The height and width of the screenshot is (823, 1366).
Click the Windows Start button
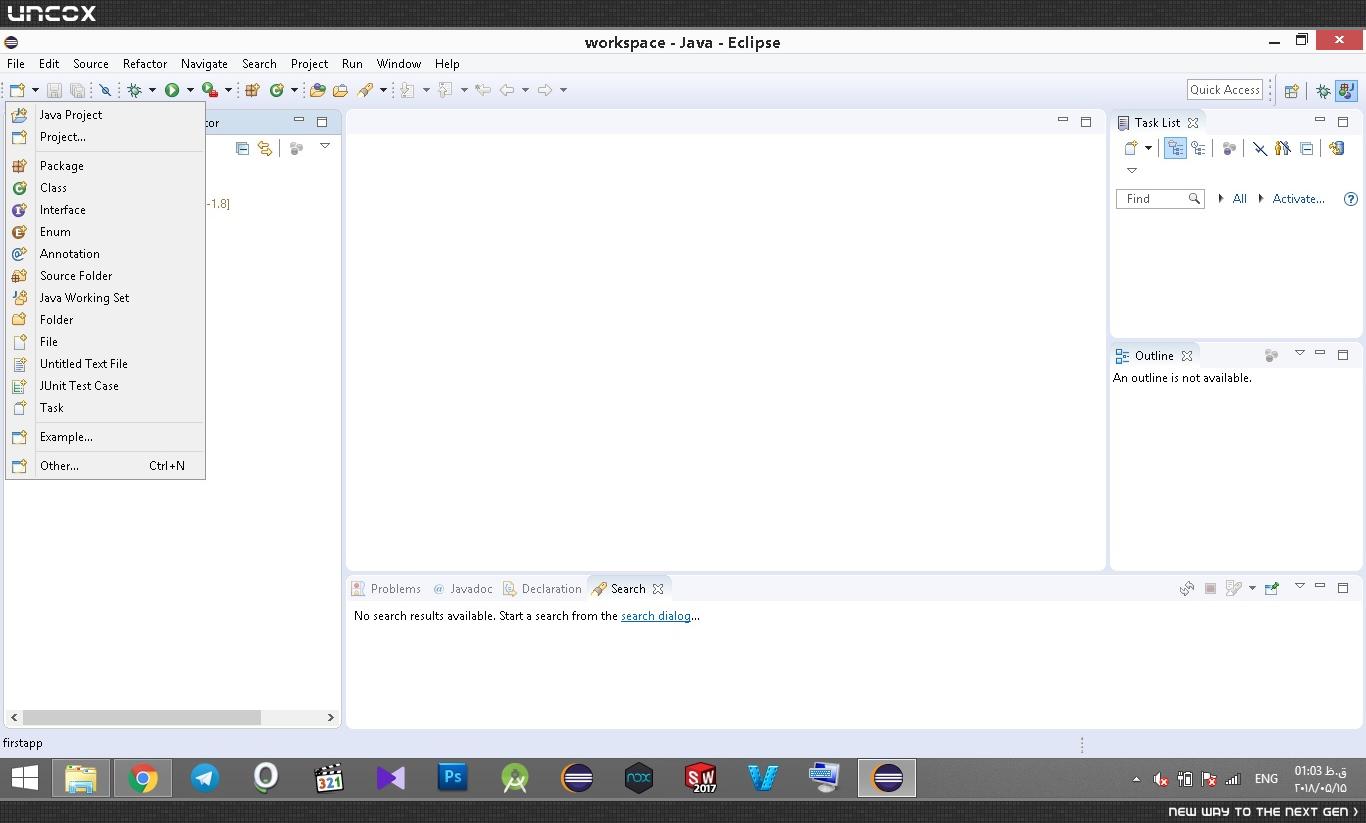click(24, 778)
